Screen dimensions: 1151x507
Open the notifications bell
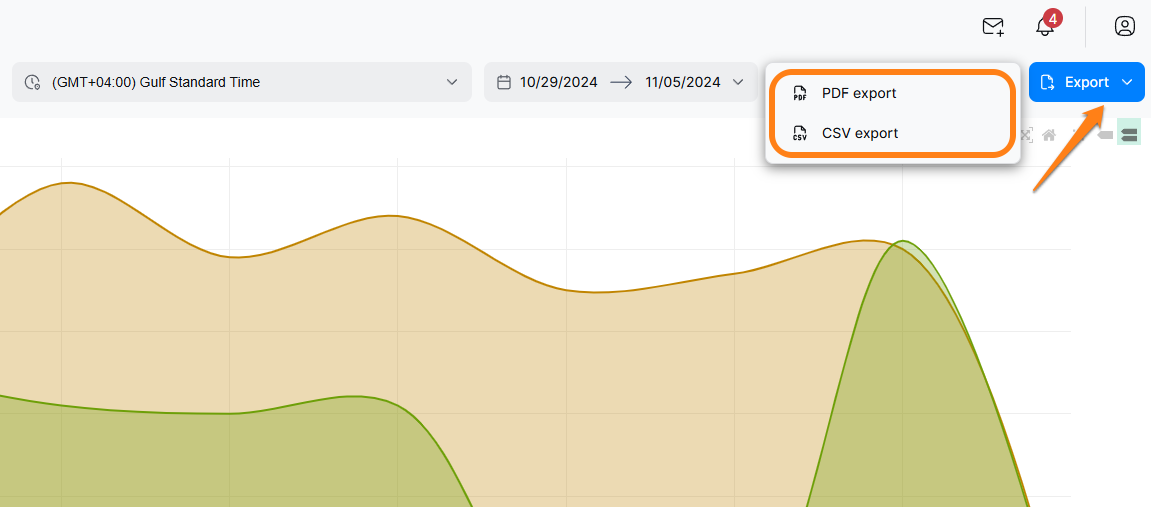click(1045, 27)
